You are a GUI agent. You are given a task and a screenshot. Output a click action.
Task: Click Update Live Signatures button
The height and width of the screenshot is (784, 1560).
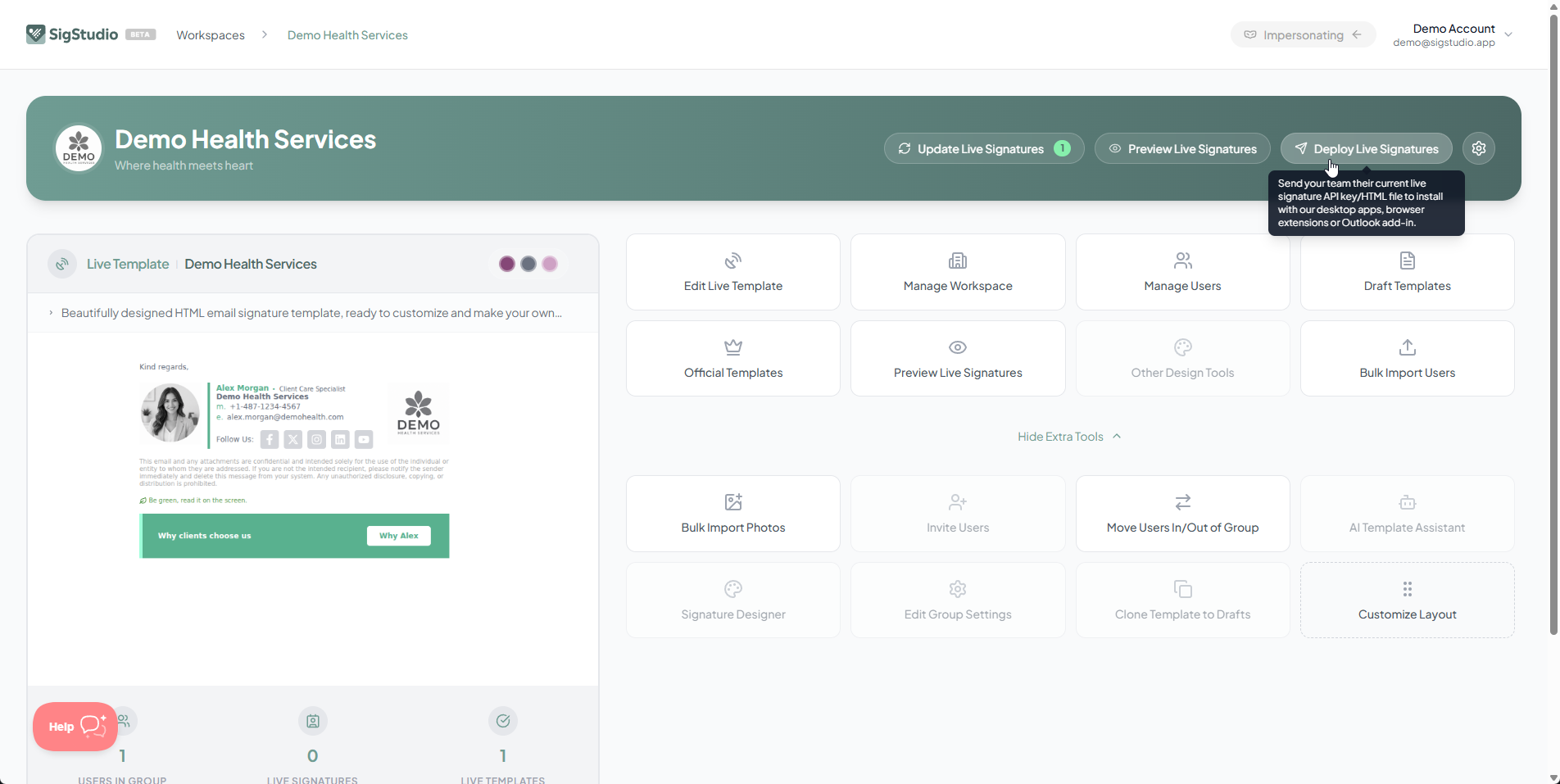coord(983,148)
